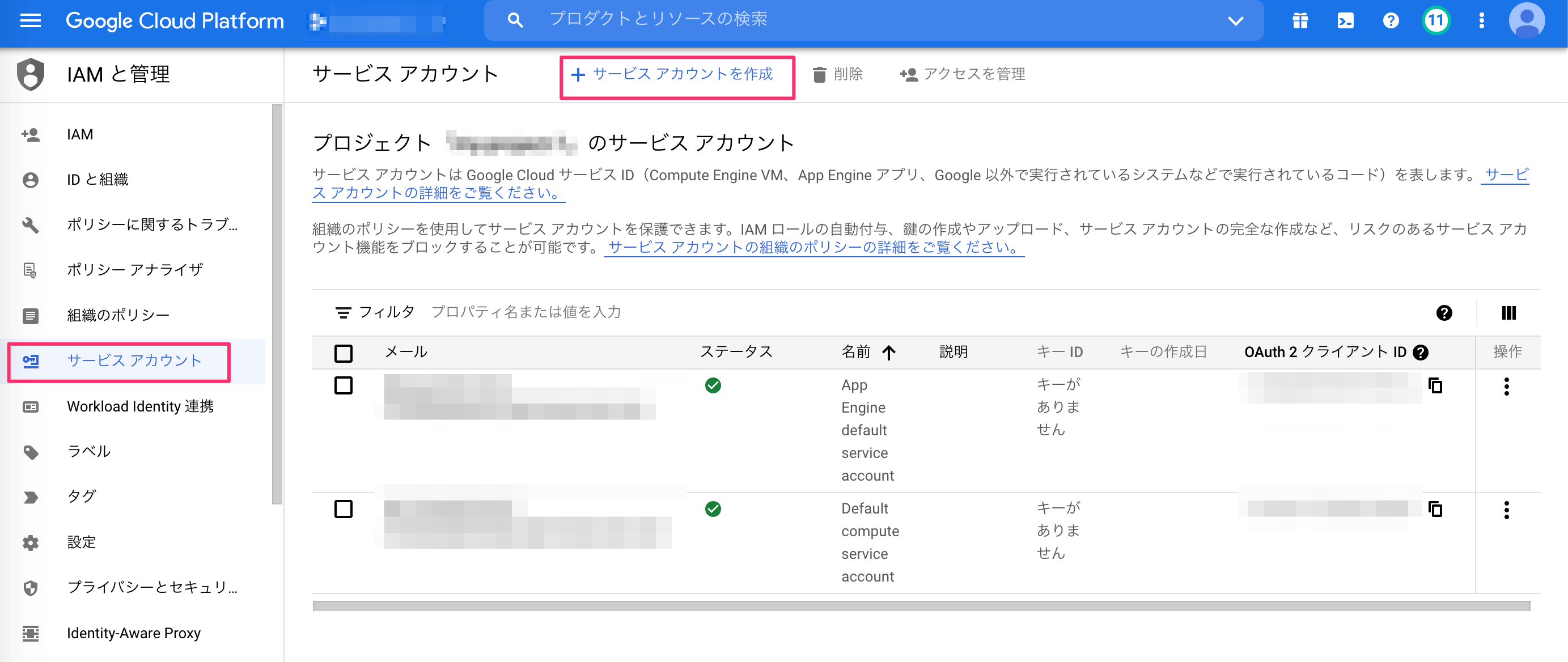Screen dimensions: 1568x662
Task: Check the App Engine default service account row
Action: pyautogui.click(x=344, y=386)
